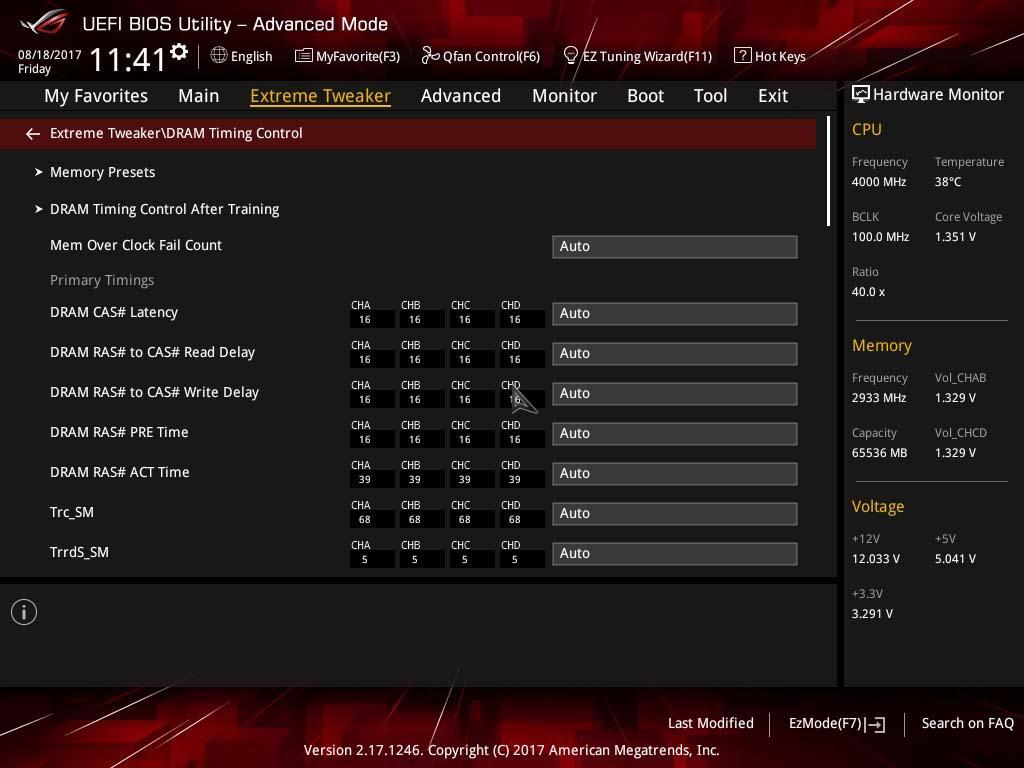Click the back arrow in the breadcrumb
Screen dimensions: 1024x768
pos(33,134)
